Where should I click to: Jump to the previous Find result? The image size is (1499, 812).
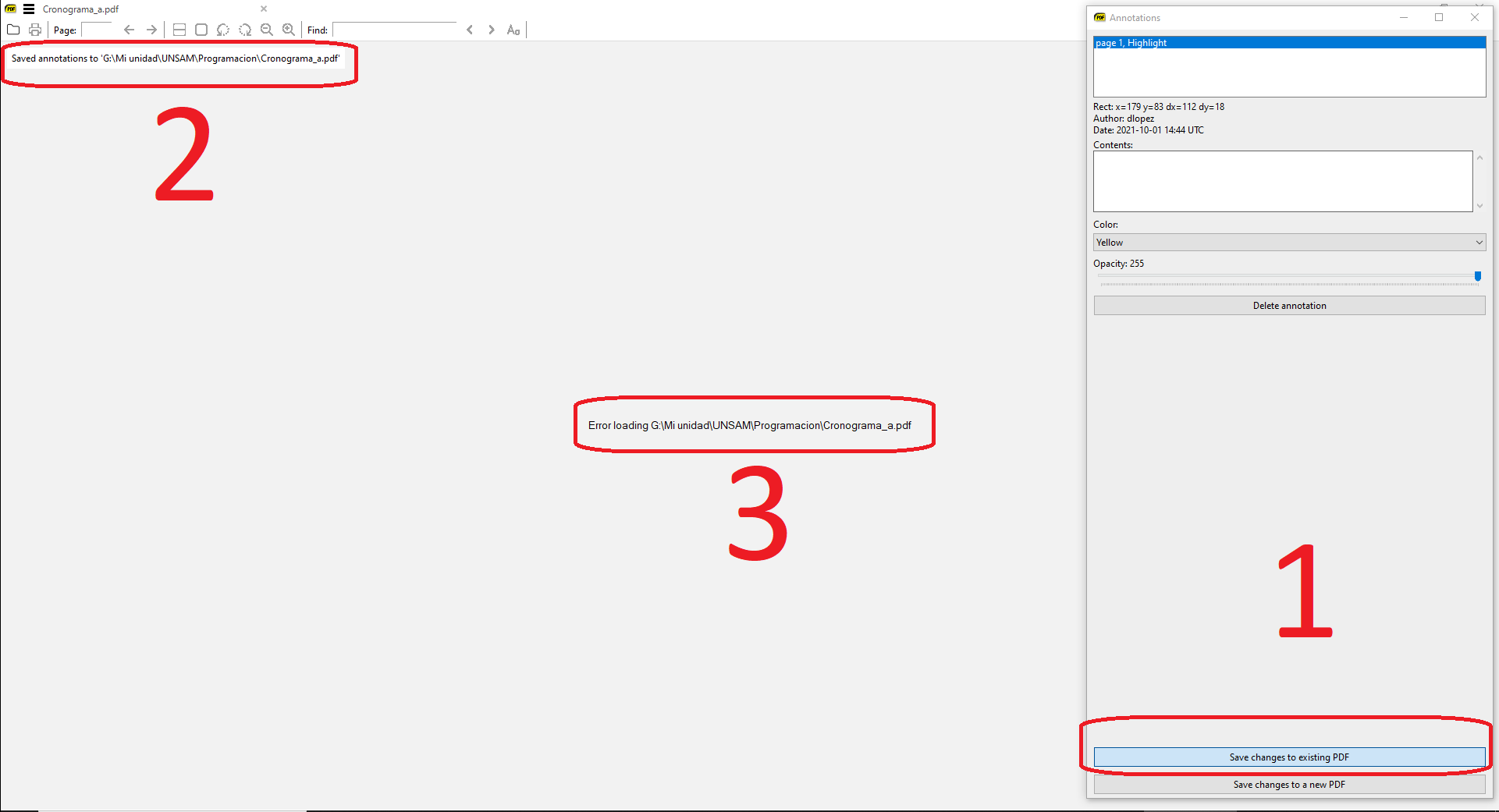(x=470, y=30)
